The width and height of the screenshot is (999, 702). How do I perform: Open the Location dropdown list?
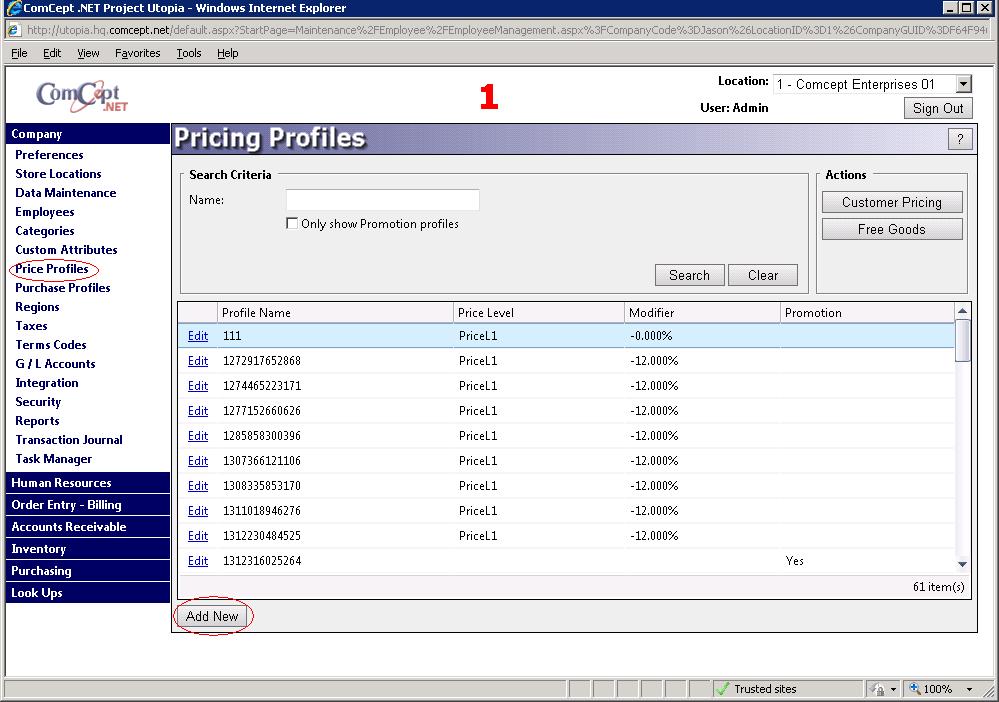pos(963,85)
